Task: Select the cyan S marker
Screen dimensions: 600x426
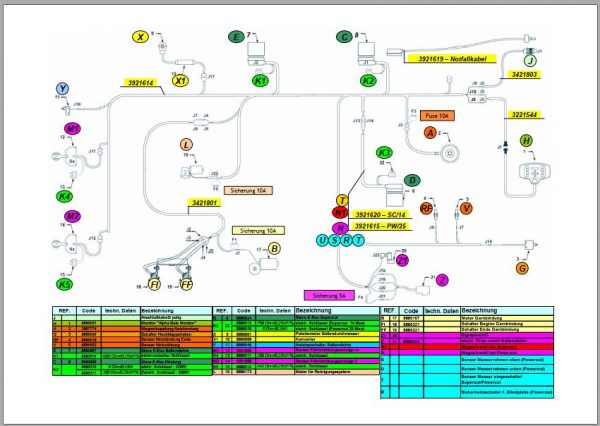Action: click(x=334, y=240)
